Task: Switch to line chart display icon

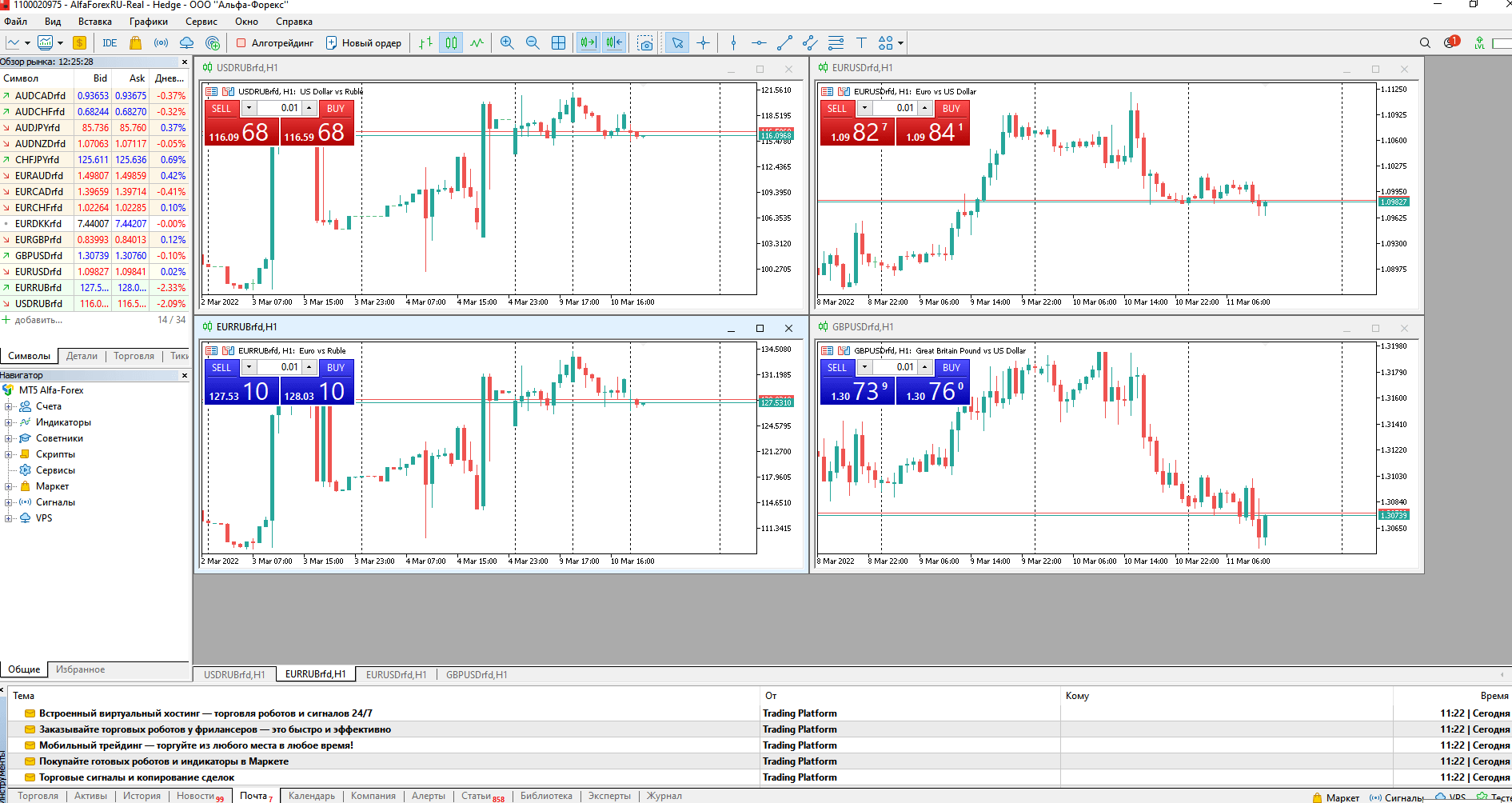Action: (477, 43)
